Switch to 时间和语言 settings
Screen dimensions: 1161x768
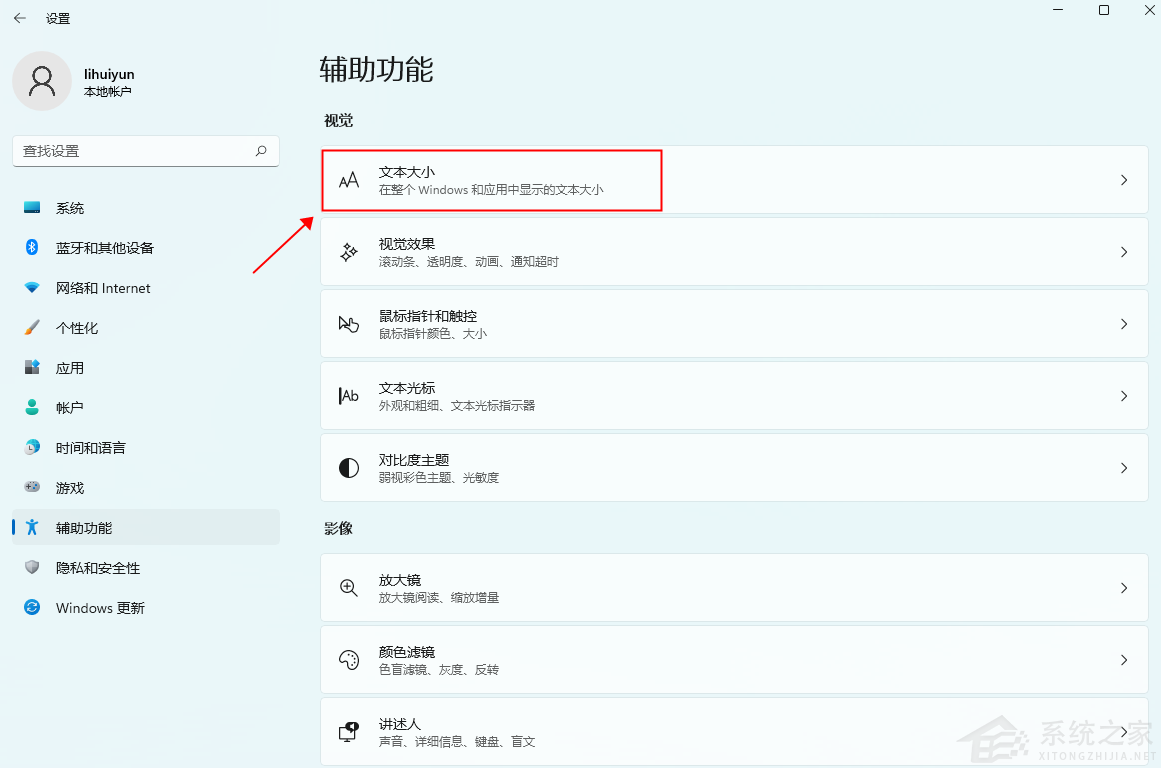(x=146, y=448)
